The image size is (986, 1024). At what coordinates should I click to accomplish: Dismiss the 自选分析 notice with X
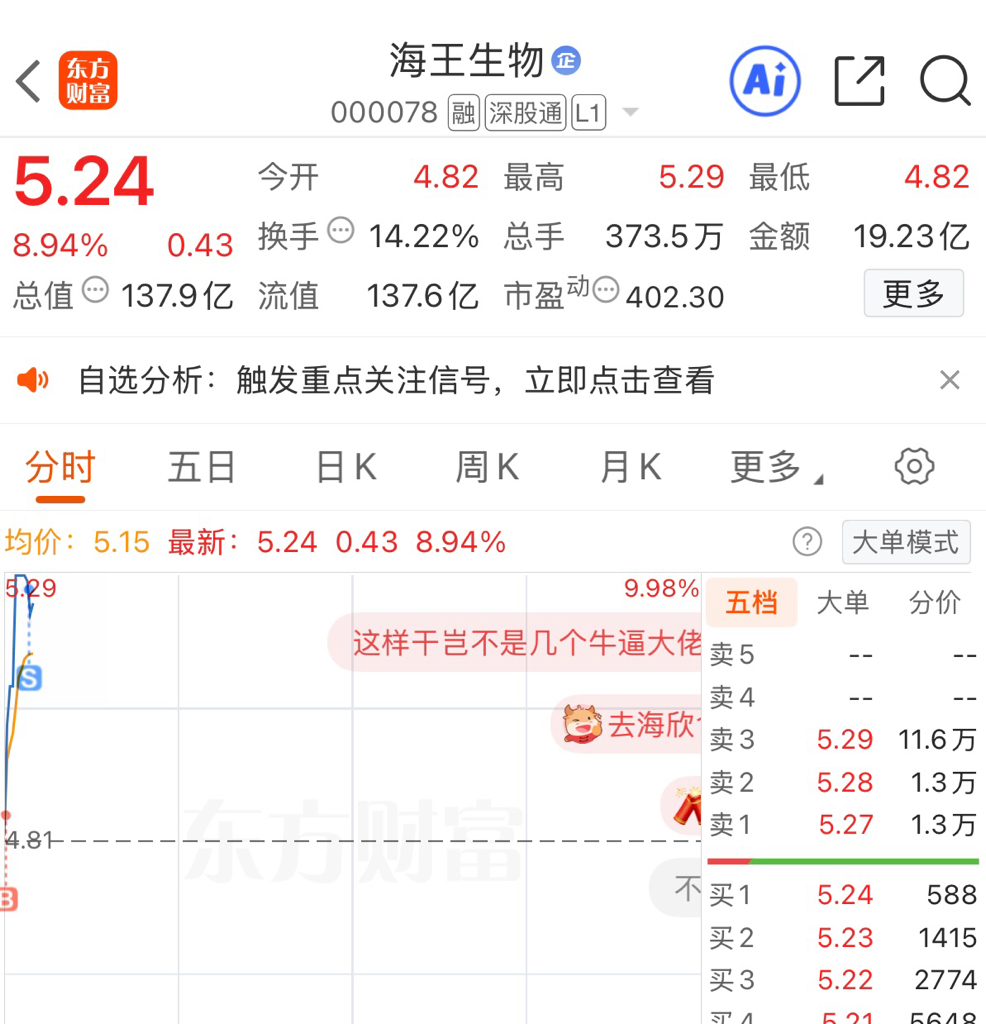click(x=949, y=379)
